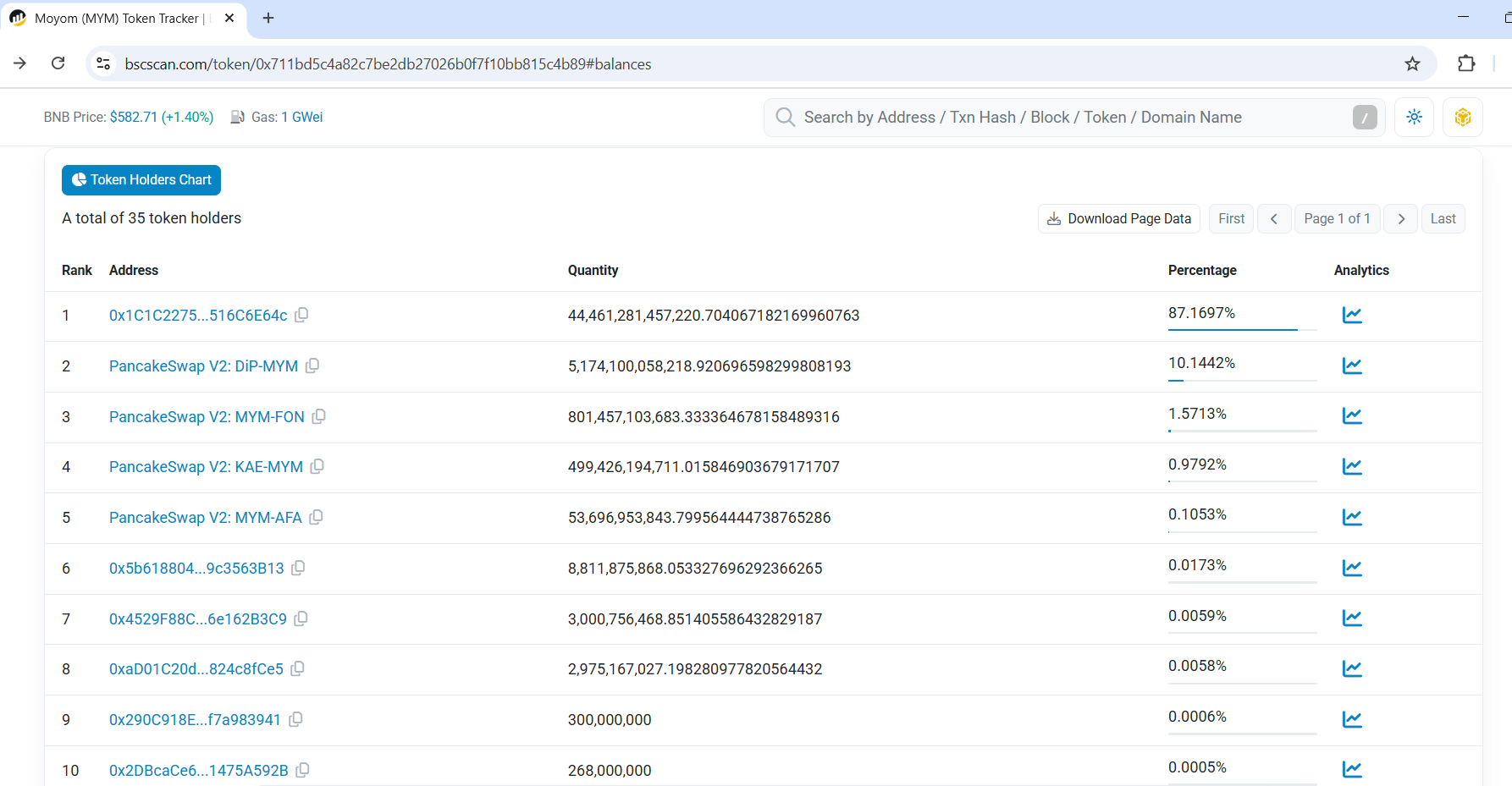Go to the First page of holders
This screenshot has height=786, width=1512.
coord(1231,218)
